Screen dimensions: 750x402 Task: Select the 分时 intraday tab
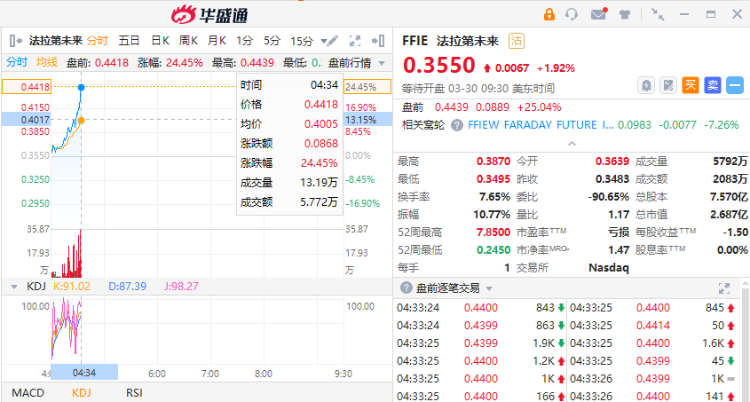[x=97, y=41]
